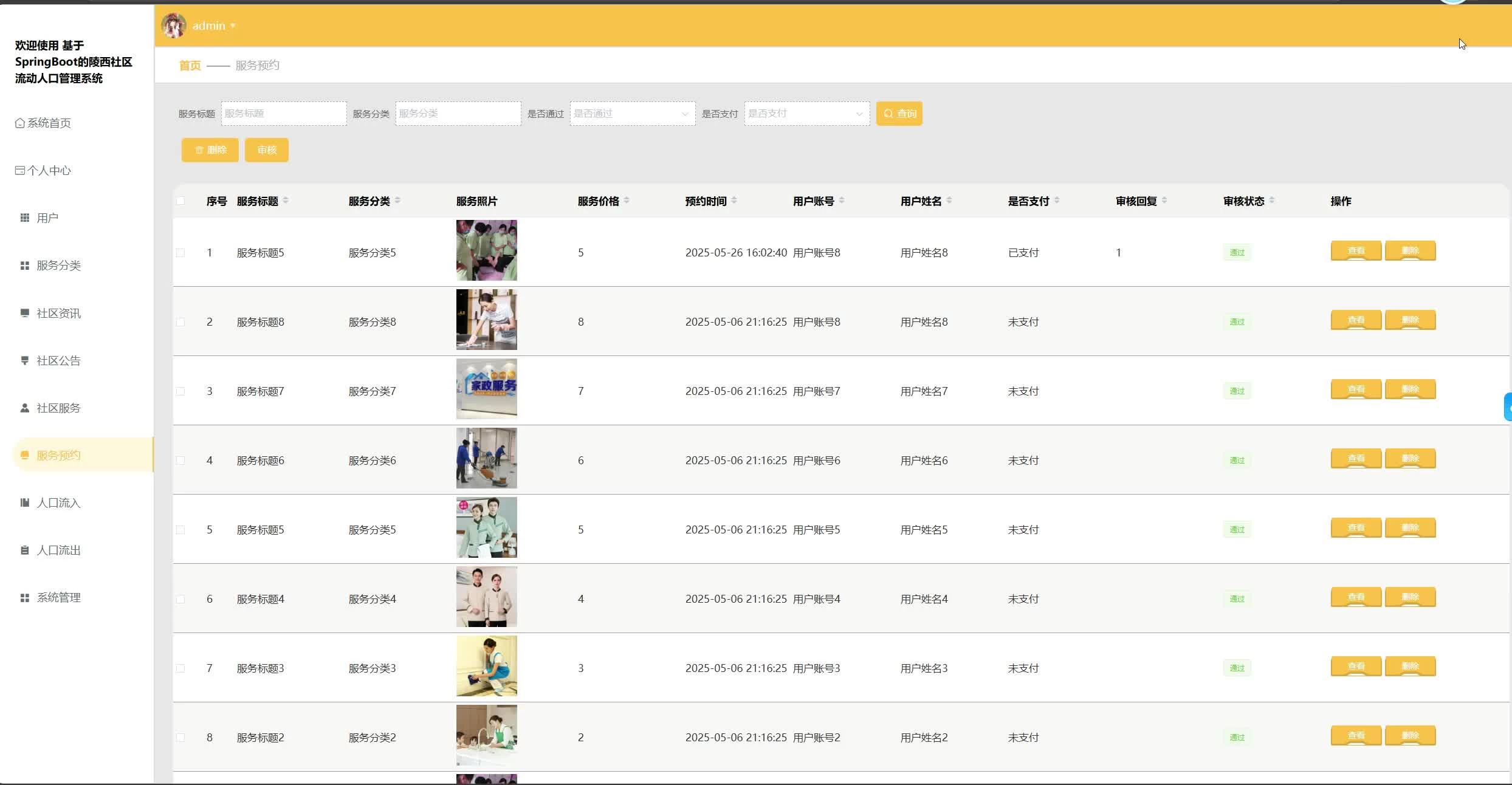The height and width of the screenshot is (785, 1512).
Task: Click the 社区服务 person icon
Action: click(x=25, y=408)
